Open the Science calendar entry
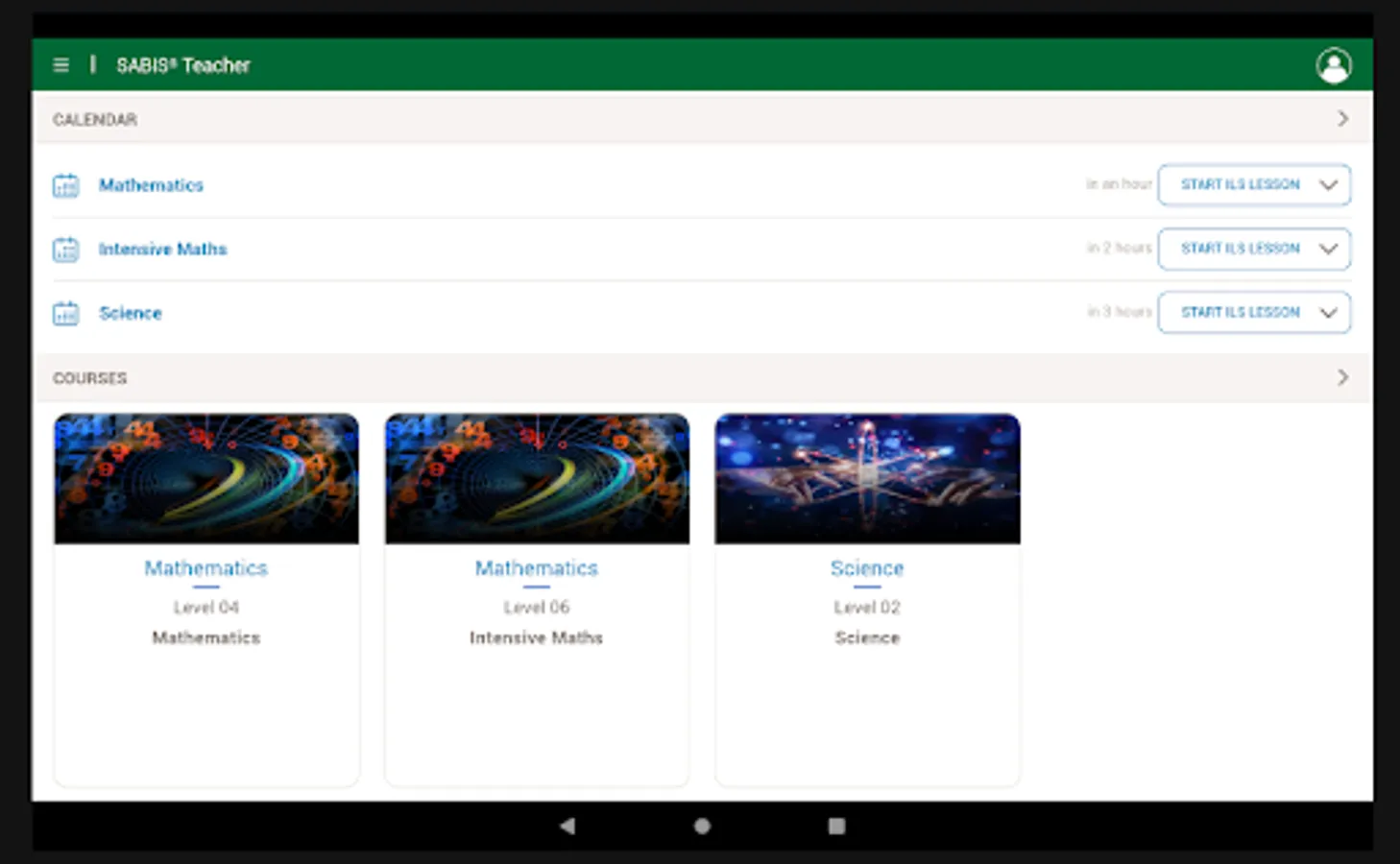This screenshot has width=1400, height=864. coord(130,313)
